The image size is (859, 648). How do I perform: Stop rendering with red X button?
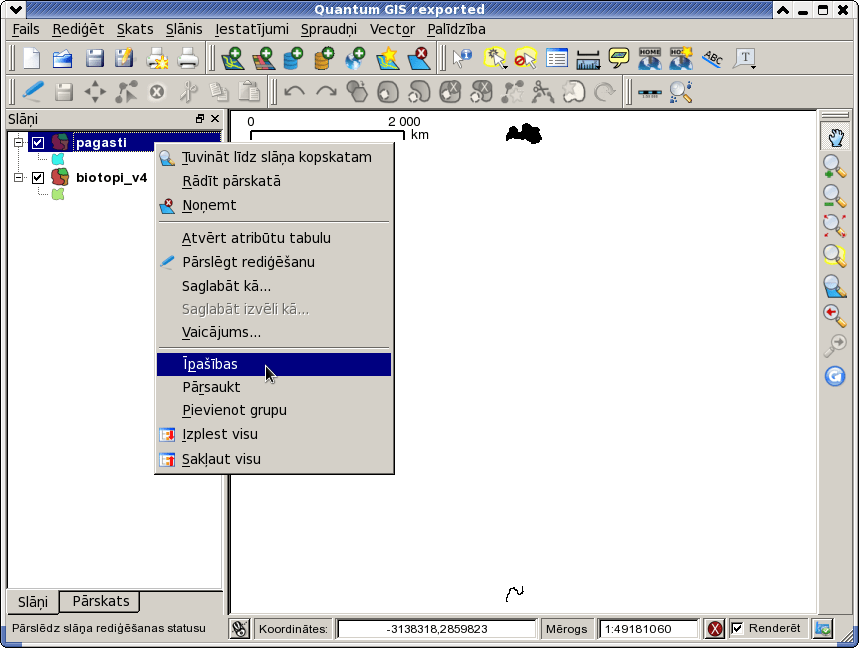coord(714,628)
